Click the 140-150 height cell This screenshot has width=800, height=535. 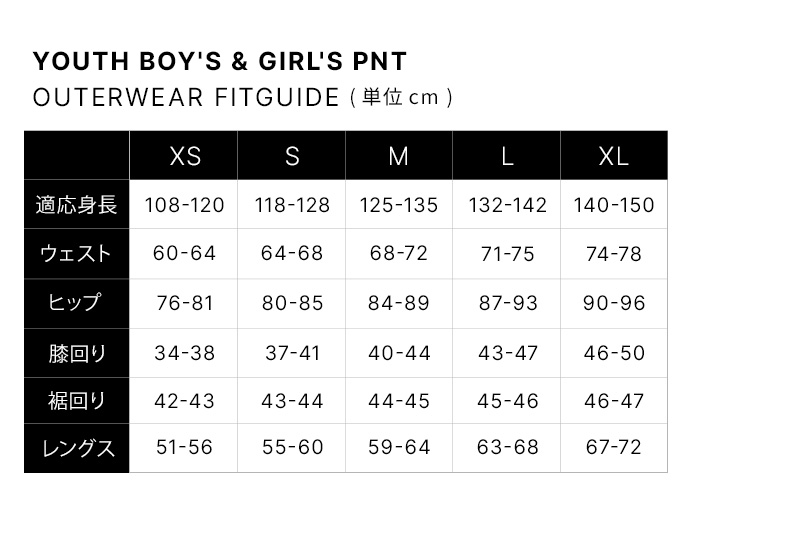point(614,205)
